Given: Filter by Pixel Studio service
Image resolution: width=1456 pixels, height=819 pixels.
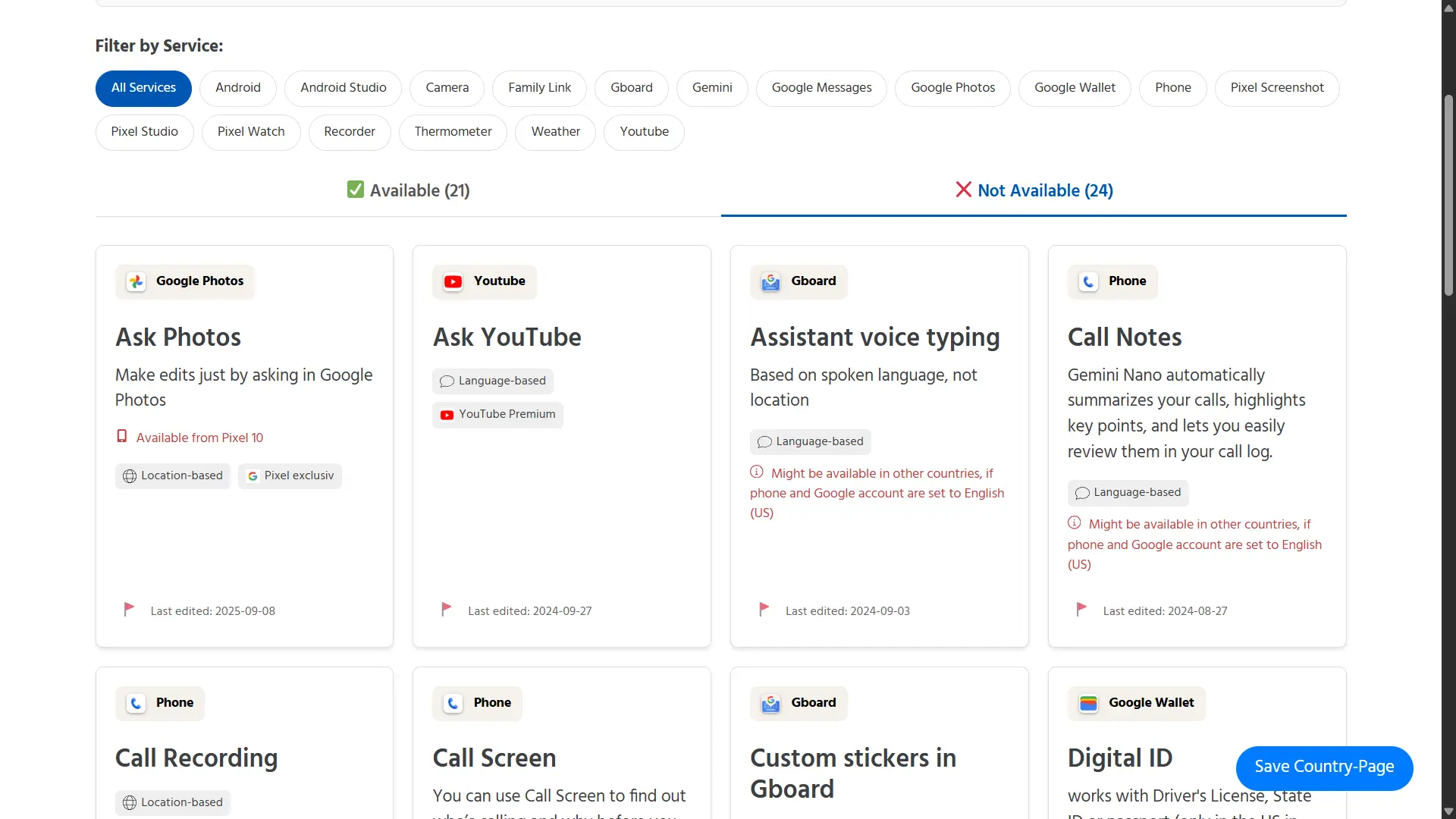Looking at the screenshot, I should [x=145, y=132].
